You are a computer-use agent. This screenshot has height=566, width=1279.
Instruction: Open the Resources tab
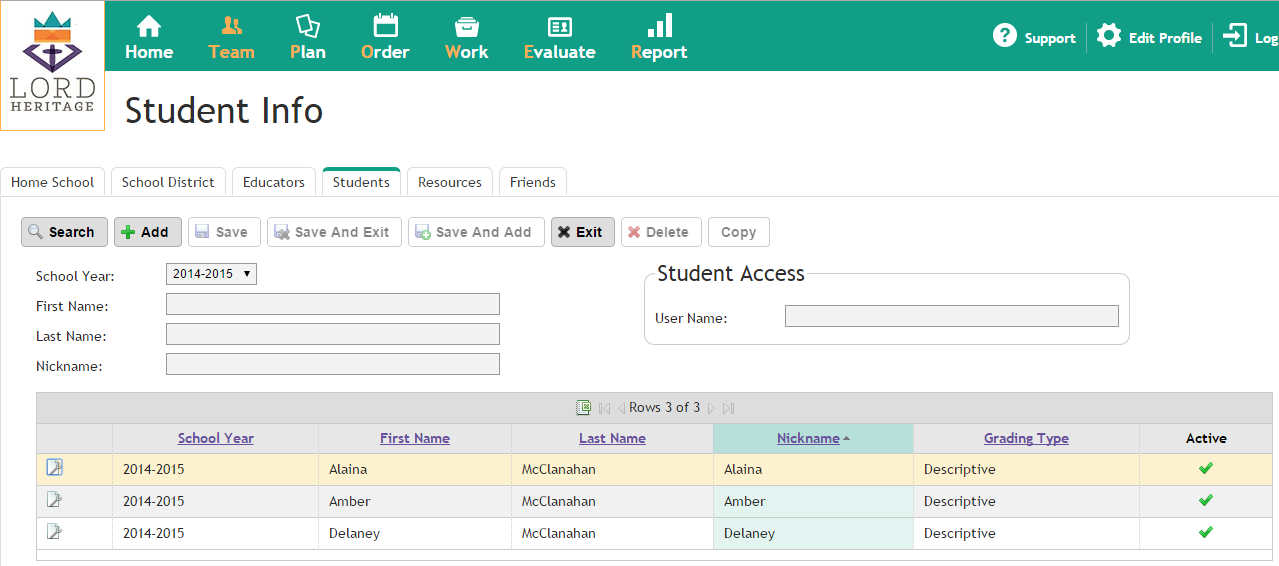point(449,182)
